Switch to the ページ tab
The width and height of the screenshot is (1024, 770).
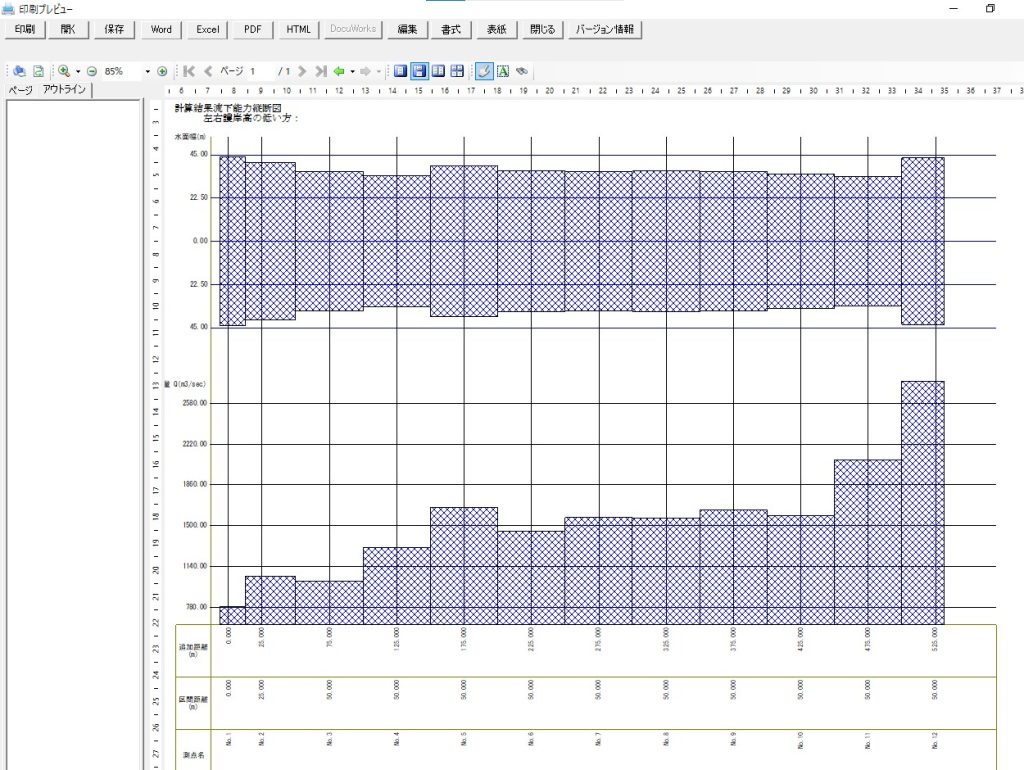[x=20, y=90]
